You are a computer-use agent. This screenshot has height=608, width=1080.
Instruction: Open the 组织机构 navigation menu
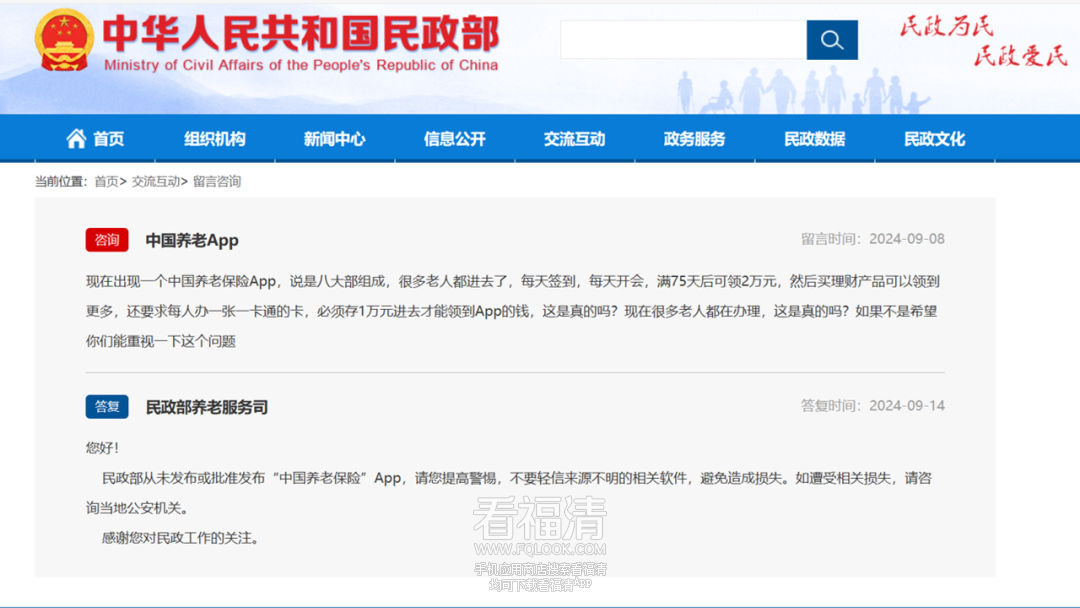(x=215, y=139)
